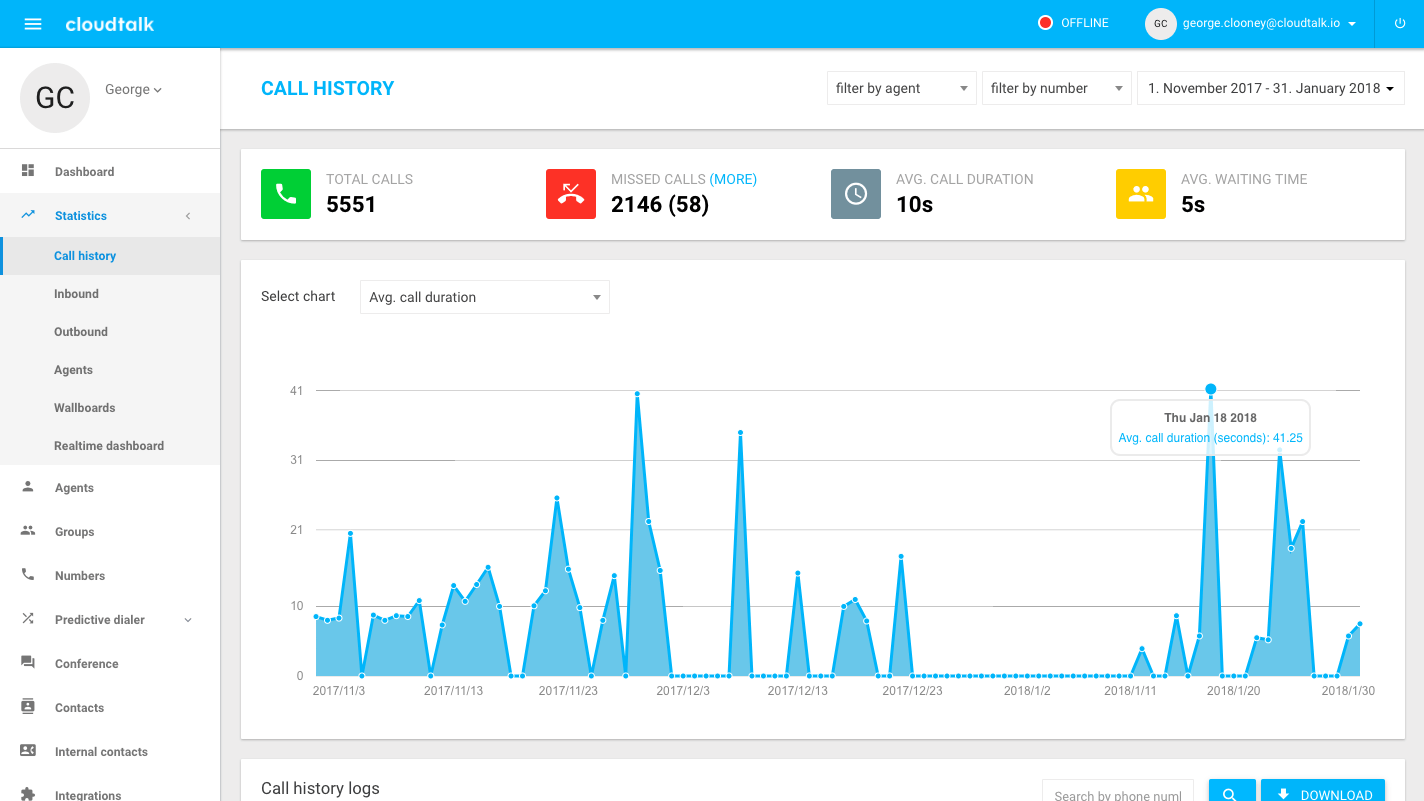Open the hamburger navigation menu
1424x801 pixels.
tap(33, 24)
